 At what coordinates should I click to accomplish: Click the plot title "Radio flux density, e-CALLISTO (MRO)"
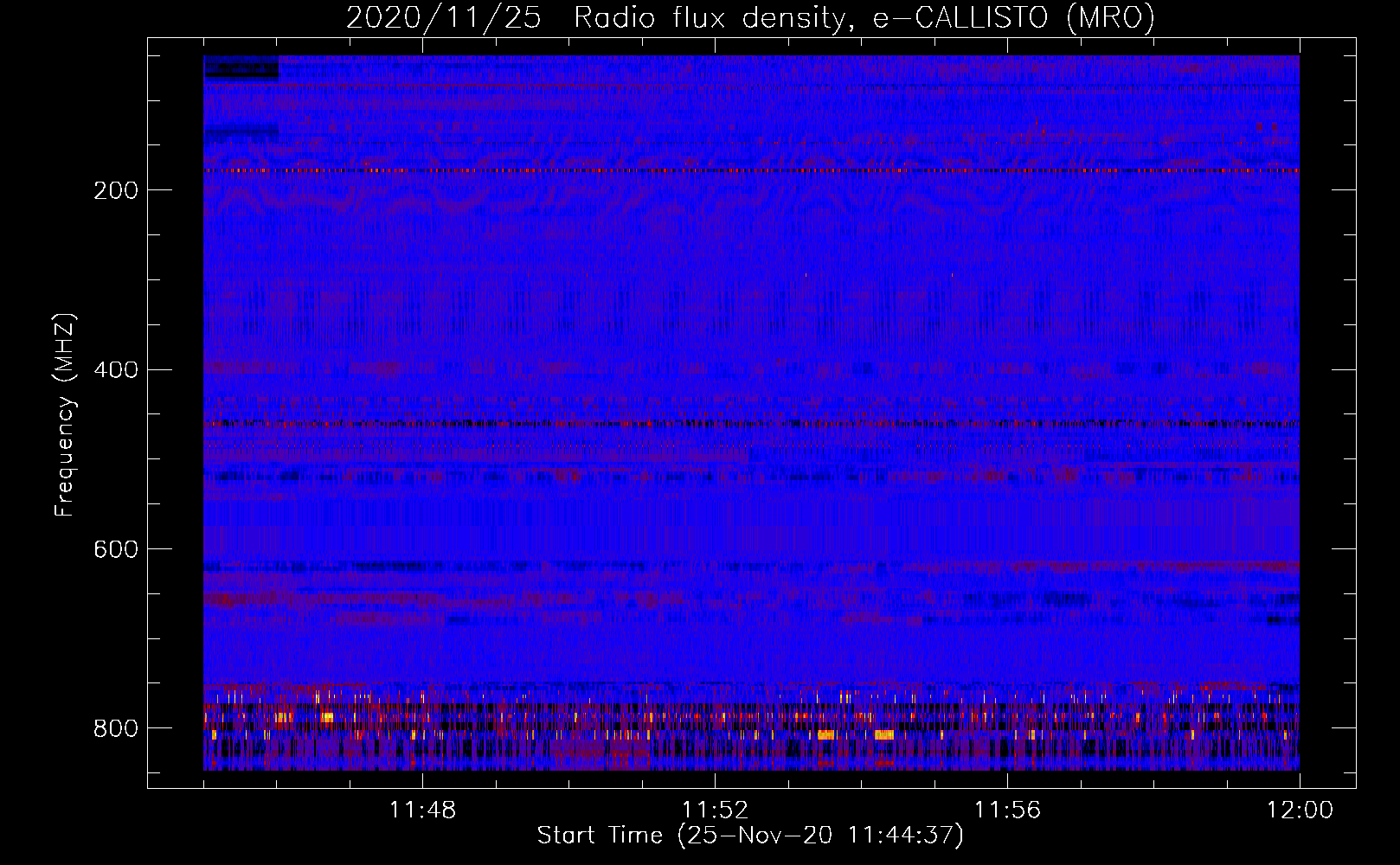click(x=864, y=17)
